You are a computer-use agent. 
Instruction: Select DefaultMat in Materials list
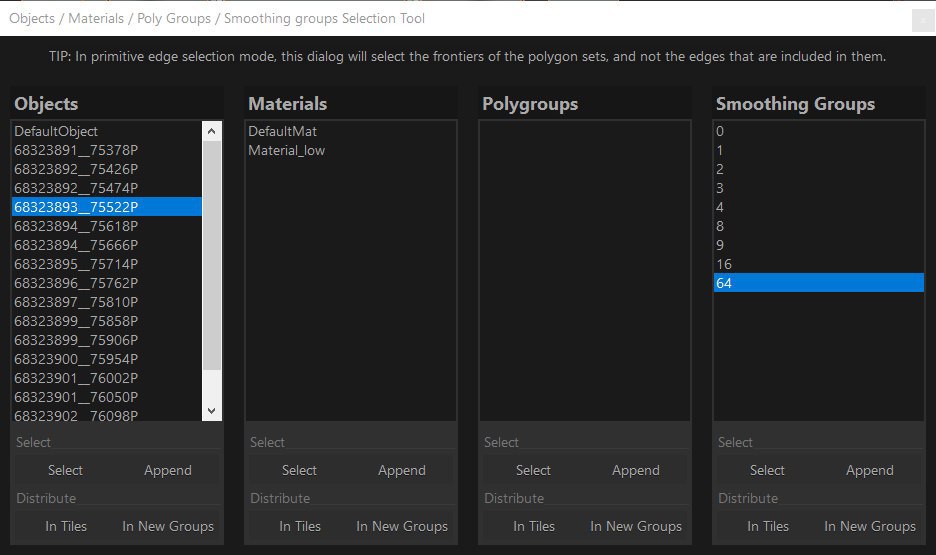[x=350, y=131]
